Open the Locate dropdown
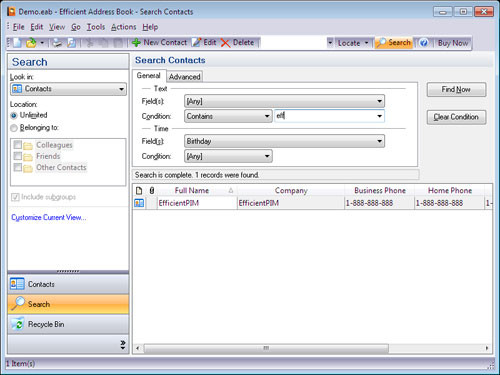The width and height of the screenshot is (500, 375). pos(353,43)
